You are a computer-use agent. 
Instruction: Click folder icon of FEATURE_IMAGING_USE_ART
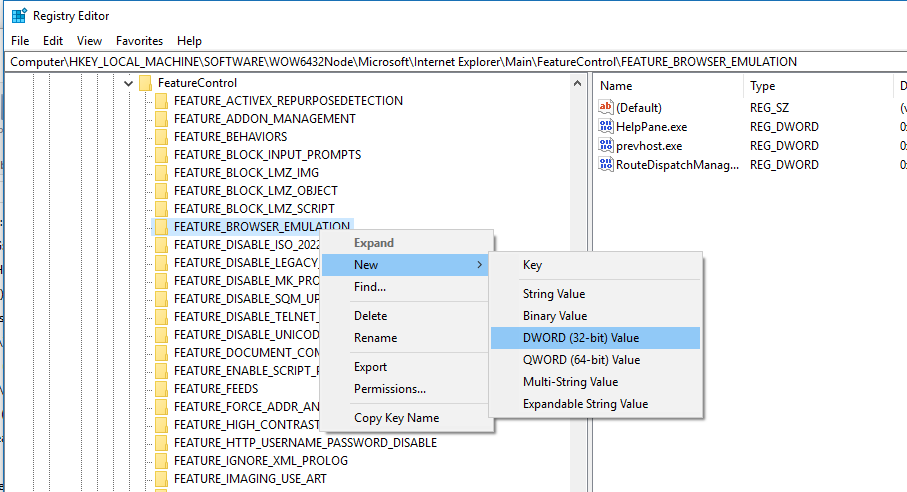pos(161,478)
